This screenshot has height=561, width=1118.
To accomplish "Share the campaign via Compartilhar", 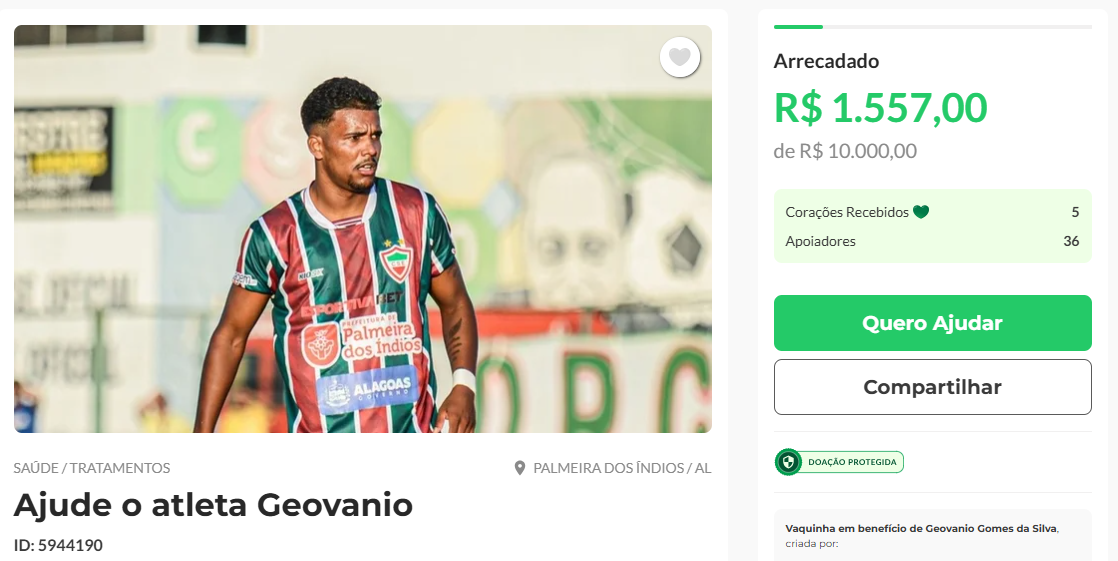I will [x=933, y=387].
